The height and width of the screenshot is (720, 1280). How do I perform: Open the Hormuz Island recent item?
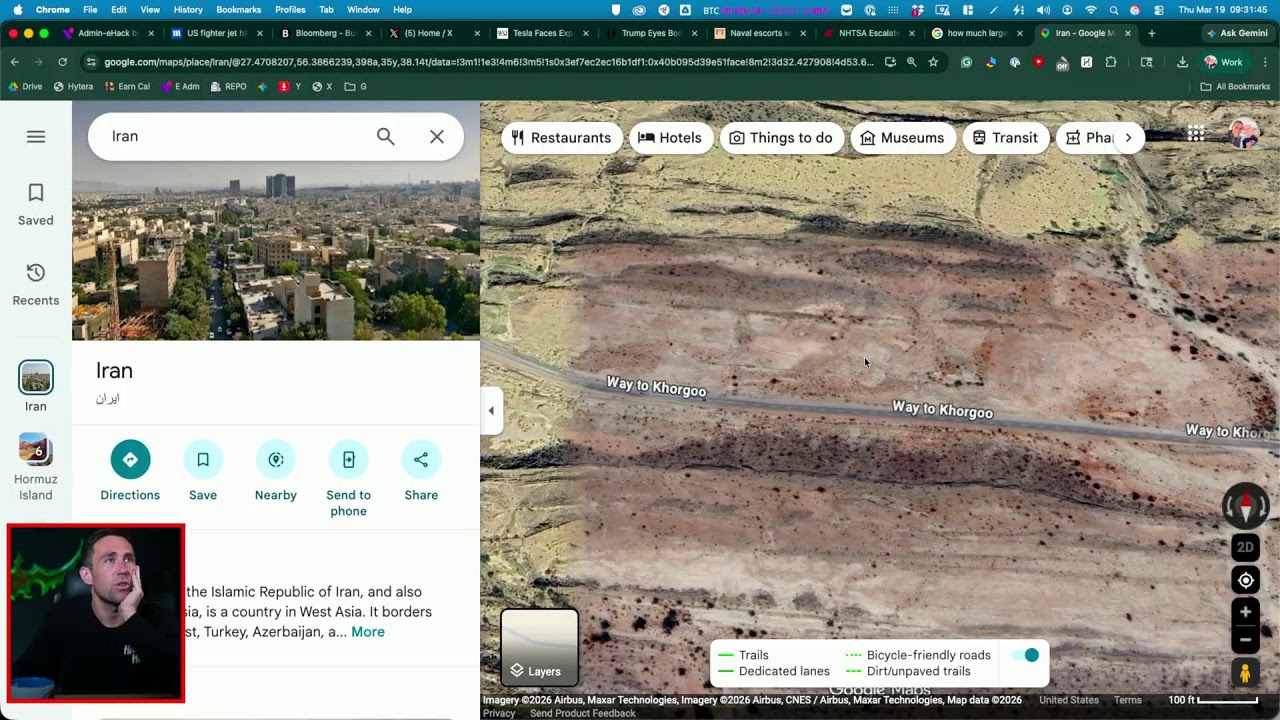coord(36,467)
